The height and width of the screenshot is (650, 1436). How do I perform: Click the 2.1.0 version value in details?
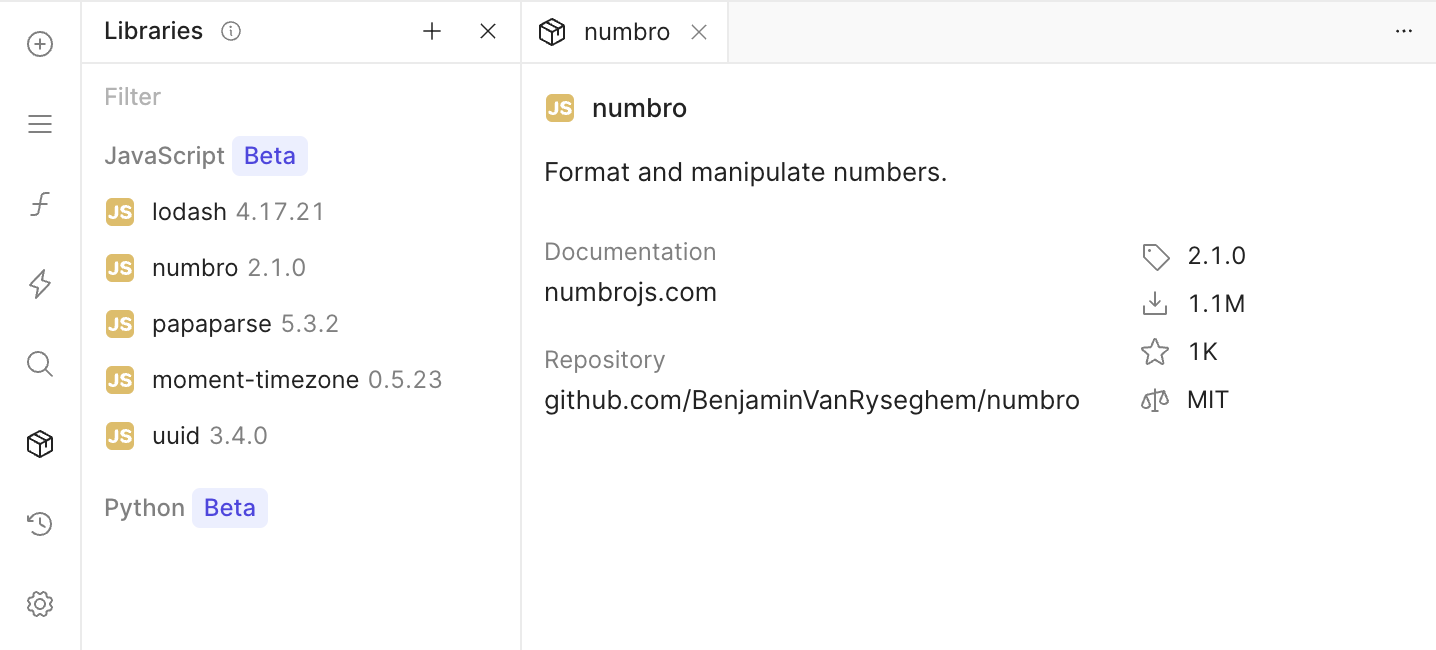click(x=1217, y=256)
